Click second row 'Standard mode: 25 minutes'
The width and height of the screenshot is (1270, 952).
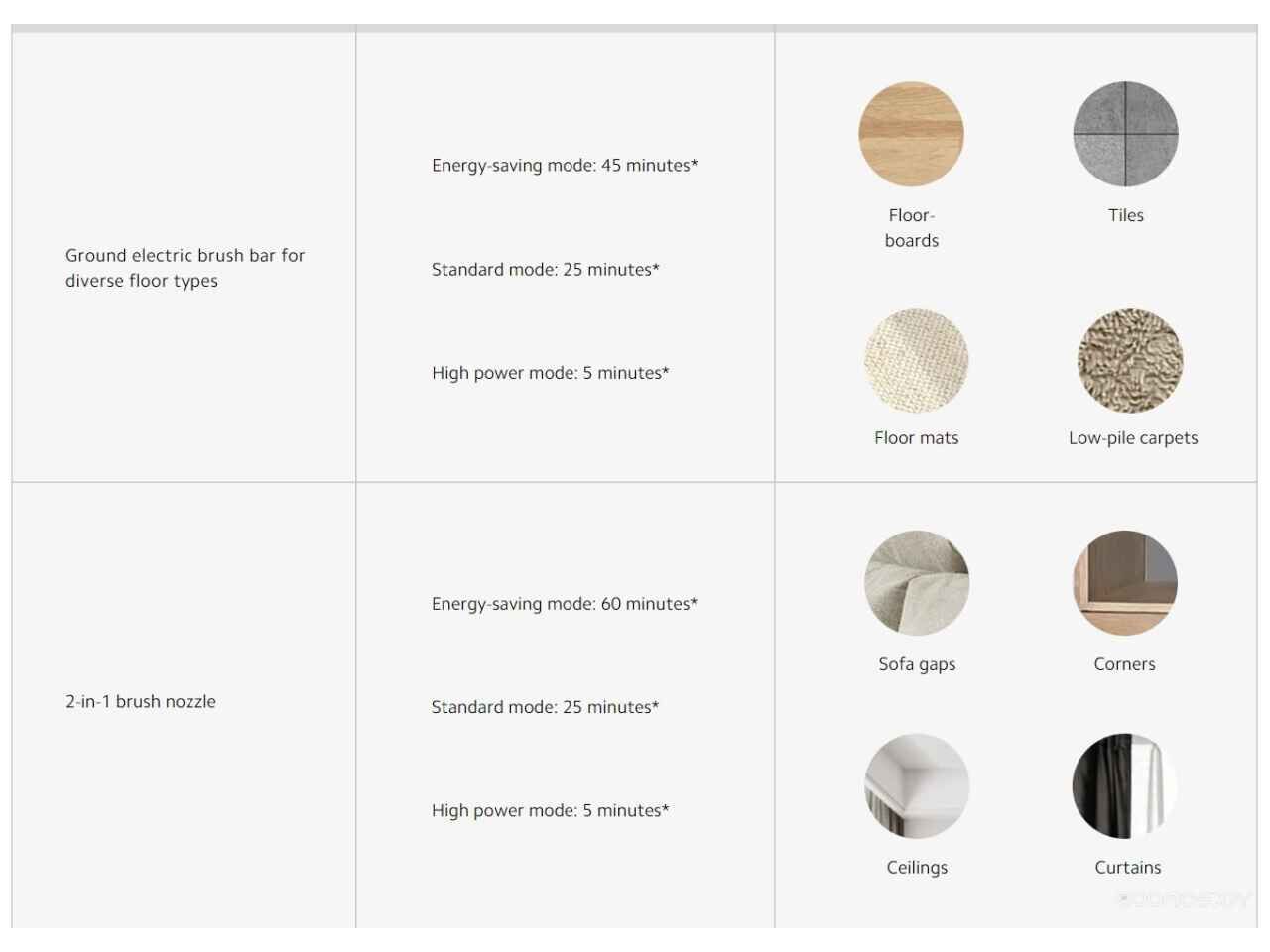coord(545,707)
